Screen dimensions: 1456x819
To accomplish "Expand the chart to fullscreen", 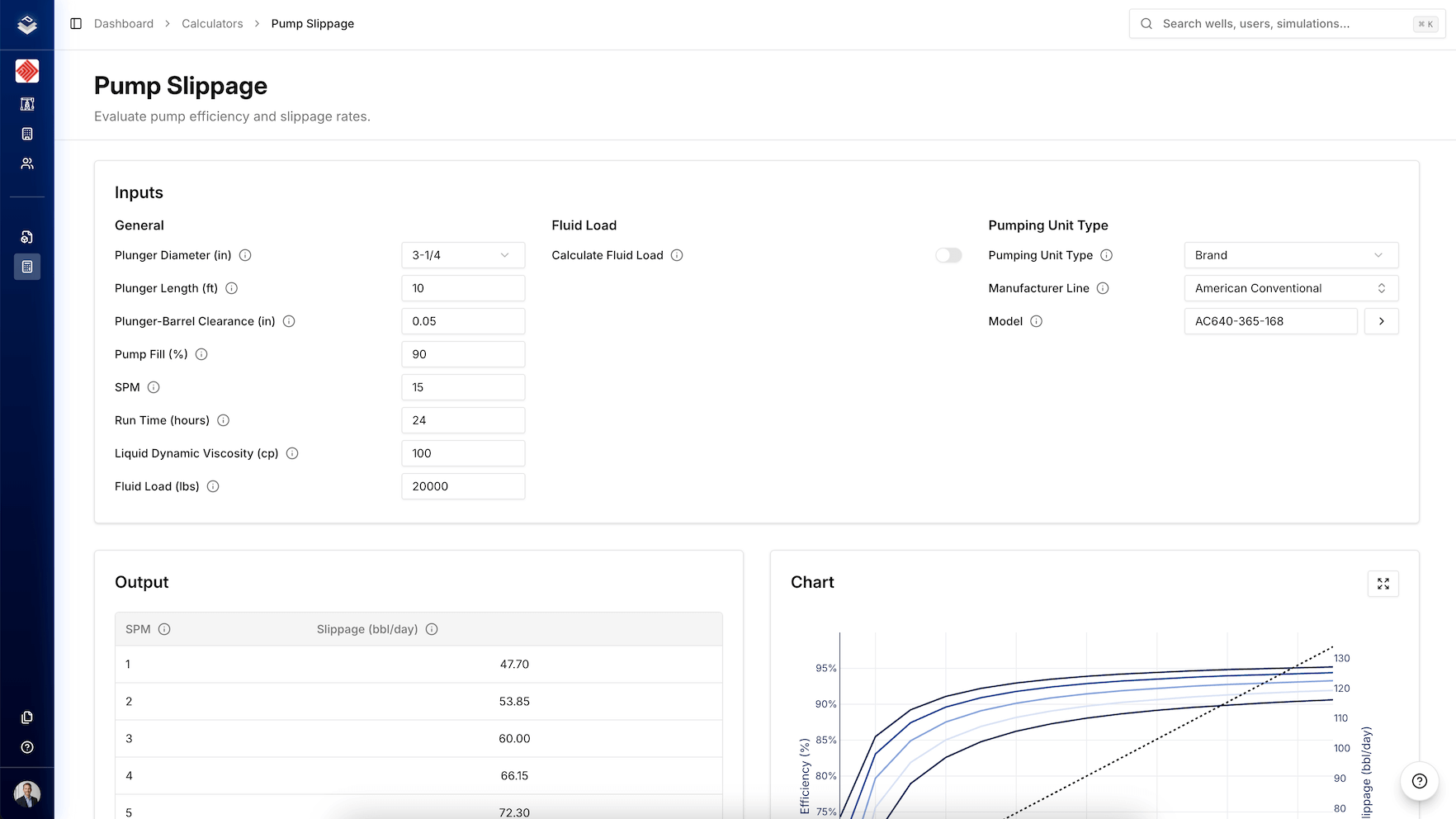I will [1383, 584].
